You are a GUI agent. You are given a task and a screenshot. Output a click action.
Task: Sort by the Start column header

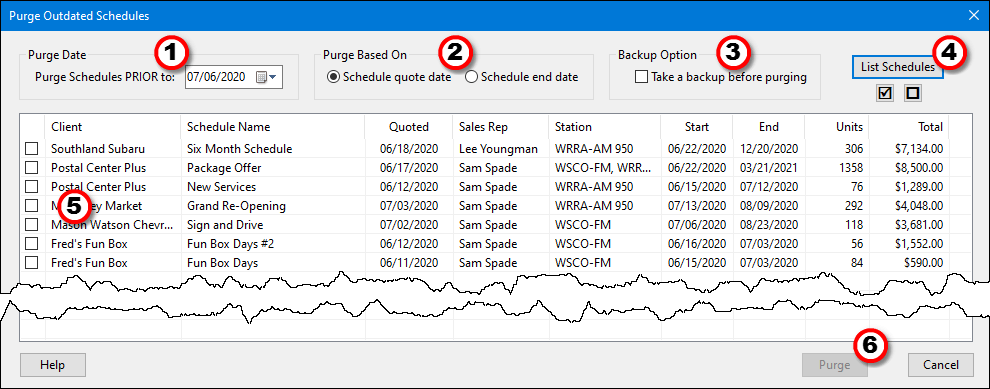point(696,127)
